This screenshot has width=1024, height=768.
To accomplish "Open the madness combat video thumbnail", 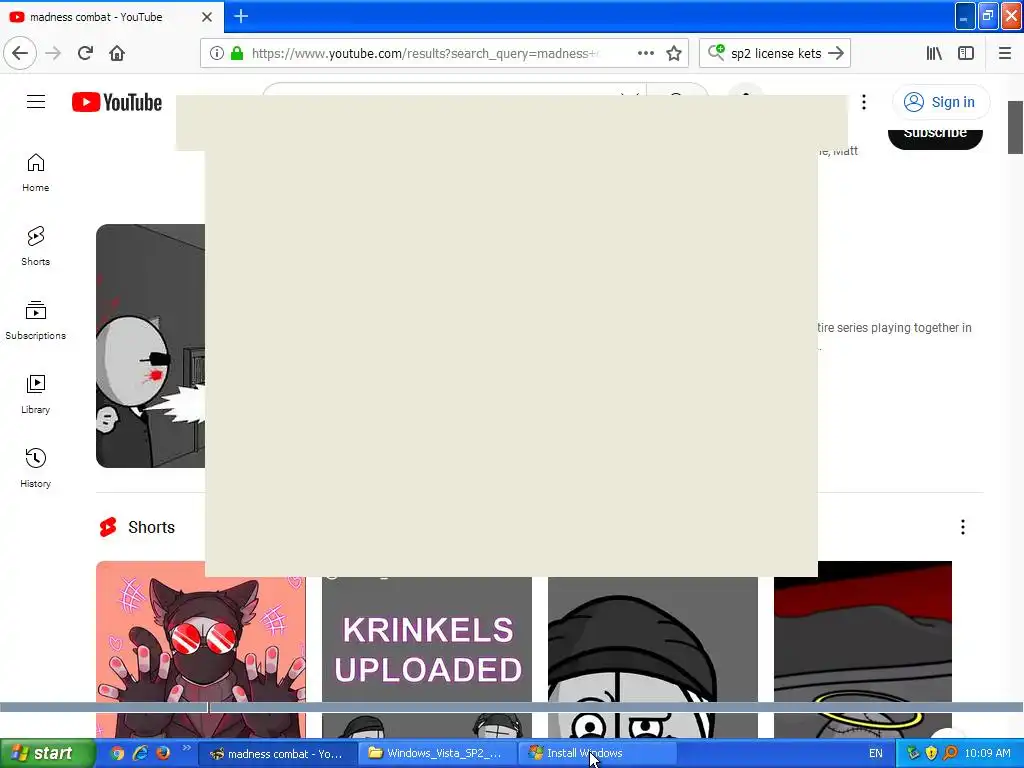I will pos(150,345).
